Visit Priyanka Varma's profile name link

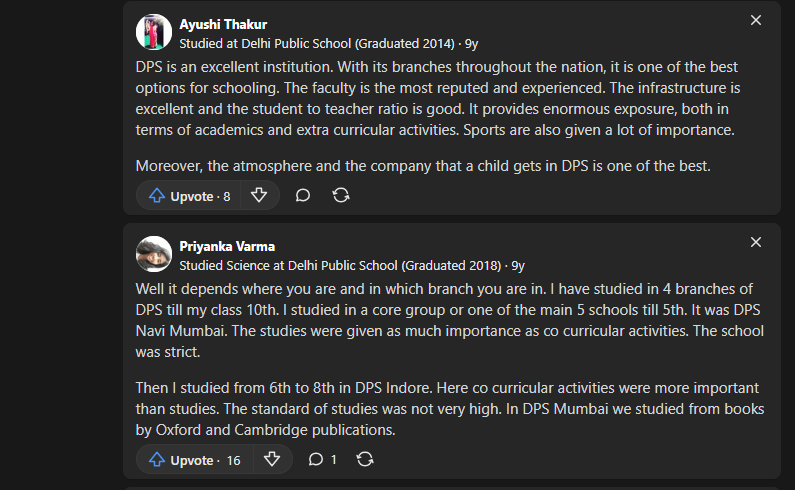click(x=227, y=247)
